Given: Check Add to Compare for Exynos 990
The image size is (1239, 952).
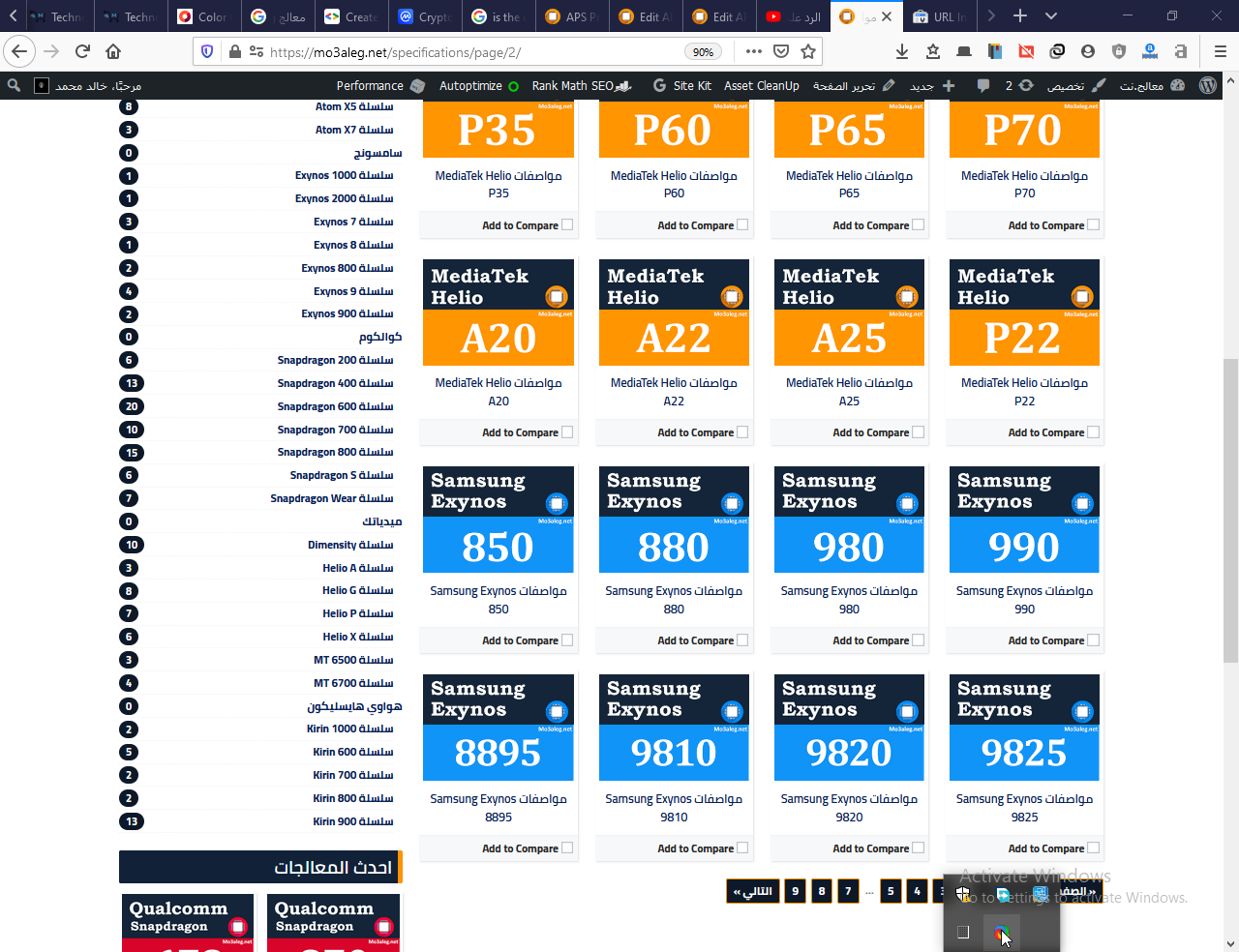Looking at the screenshot, I should (x=1093, y=640).
